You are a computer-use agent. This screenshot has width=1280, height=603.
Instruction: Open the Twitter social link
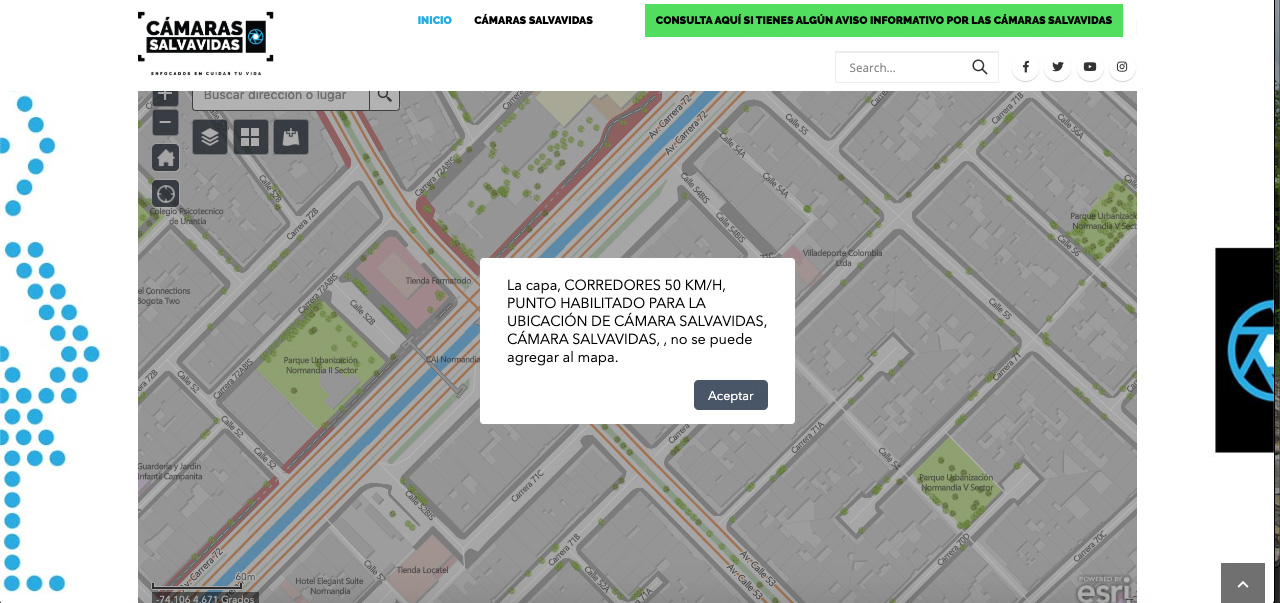(1058, 67)
